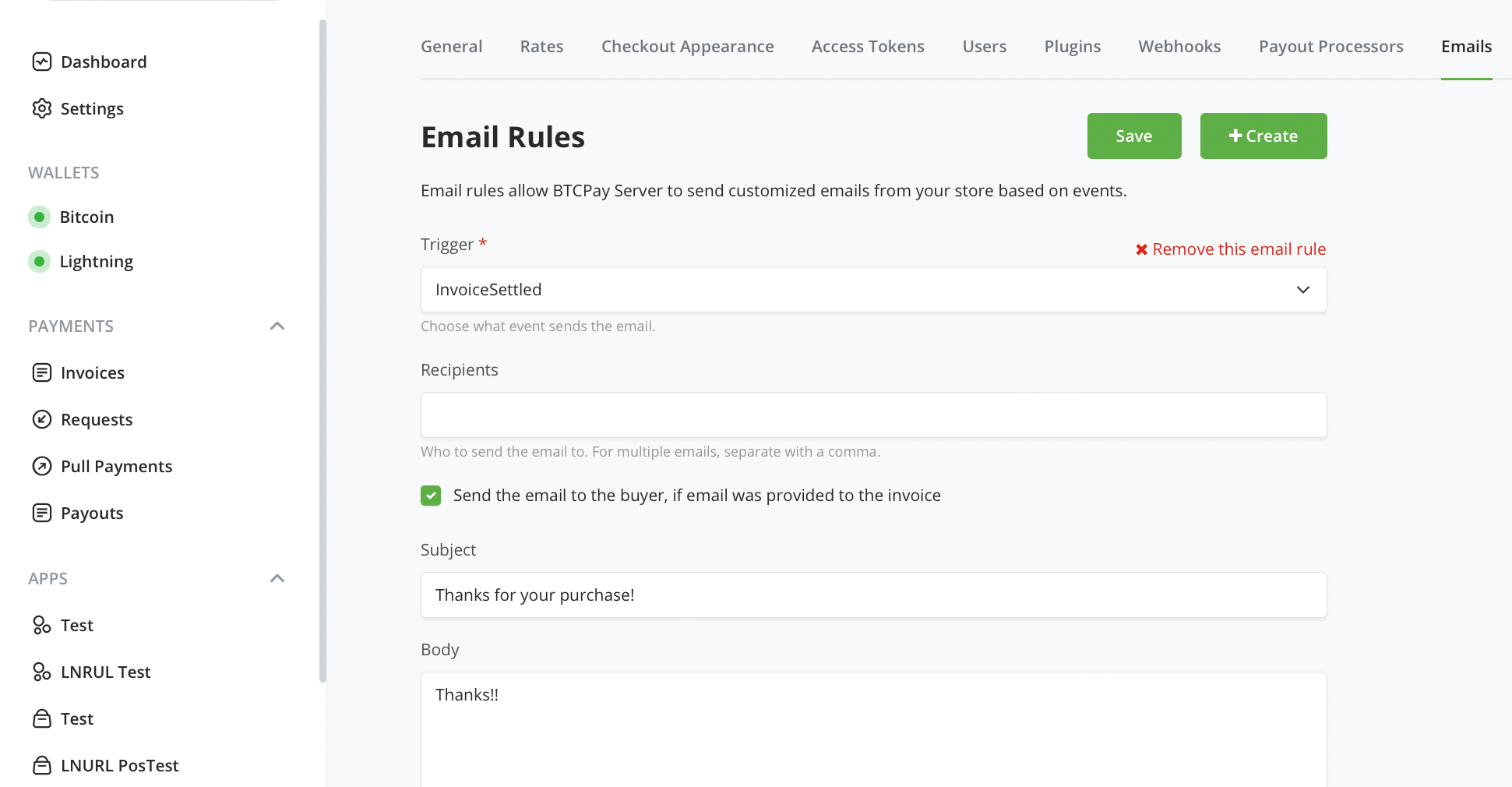Open the InvoiceSettled trigger dropdown
Viewport: 1512px width, 787px height.
tap(873, 290)
